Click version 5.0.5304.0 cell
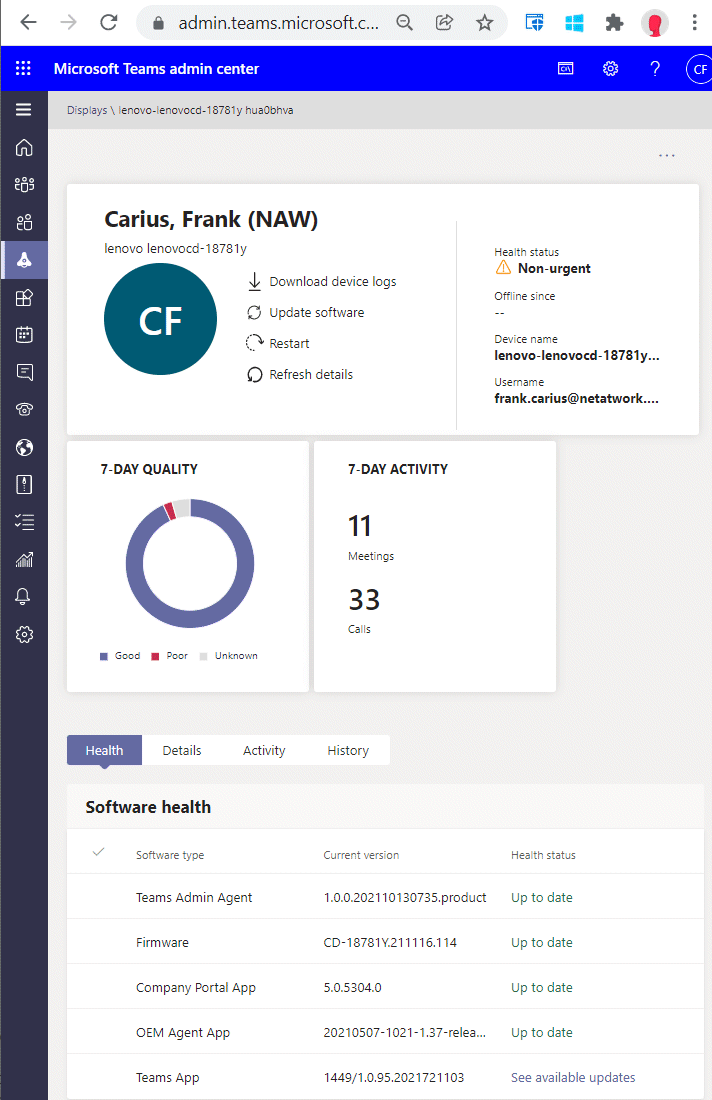Screen dimensions: 712x1100 [x=352, y=987]
